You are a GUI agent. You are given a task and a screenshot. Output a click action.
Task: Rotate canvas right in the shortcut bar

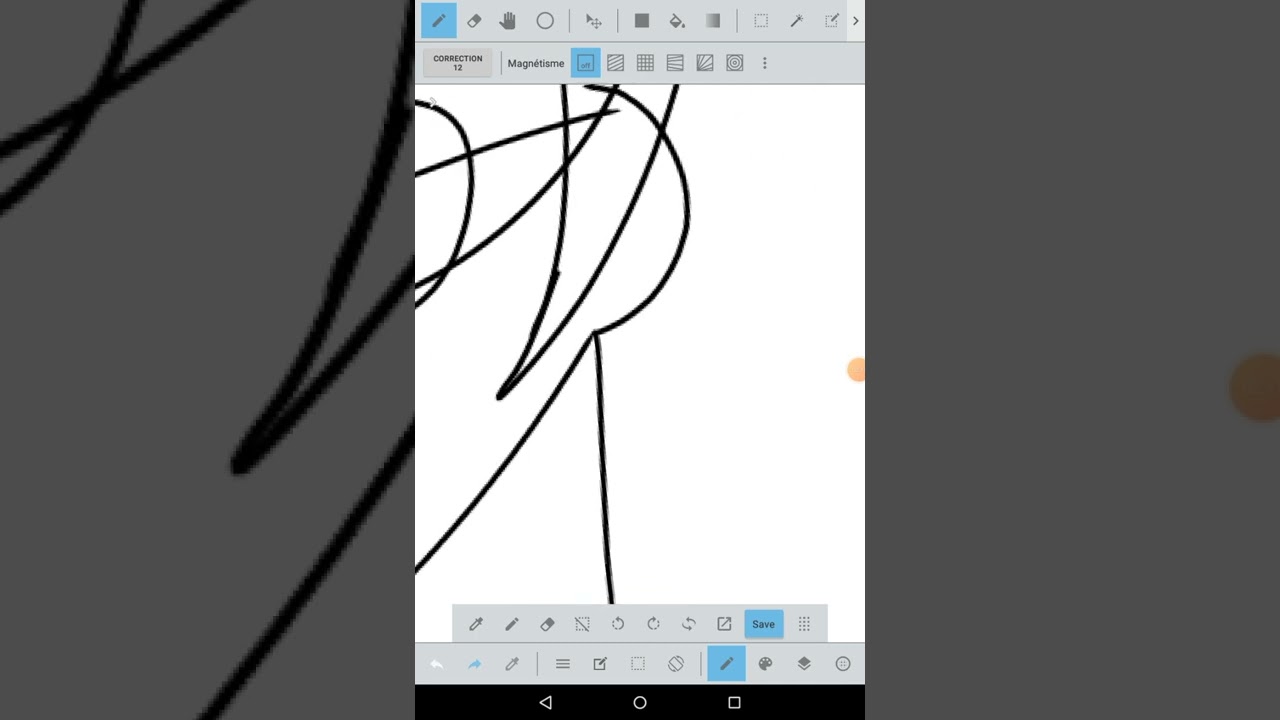(x=653, y=624)
